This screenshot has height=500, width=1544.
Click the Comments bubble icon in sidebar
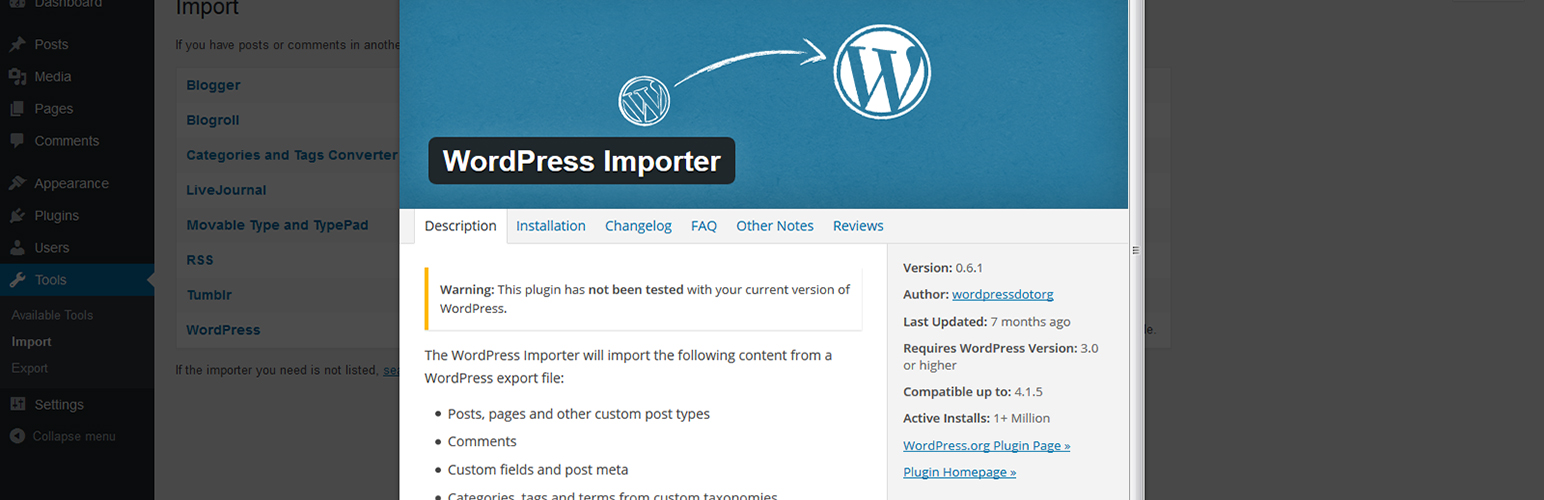17,140
